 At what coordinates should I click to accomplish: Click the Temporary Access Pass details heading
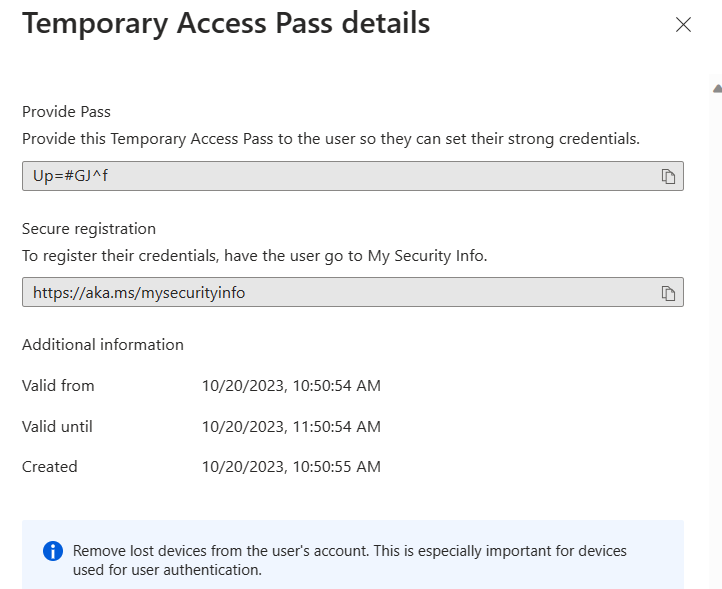(226, 23)
